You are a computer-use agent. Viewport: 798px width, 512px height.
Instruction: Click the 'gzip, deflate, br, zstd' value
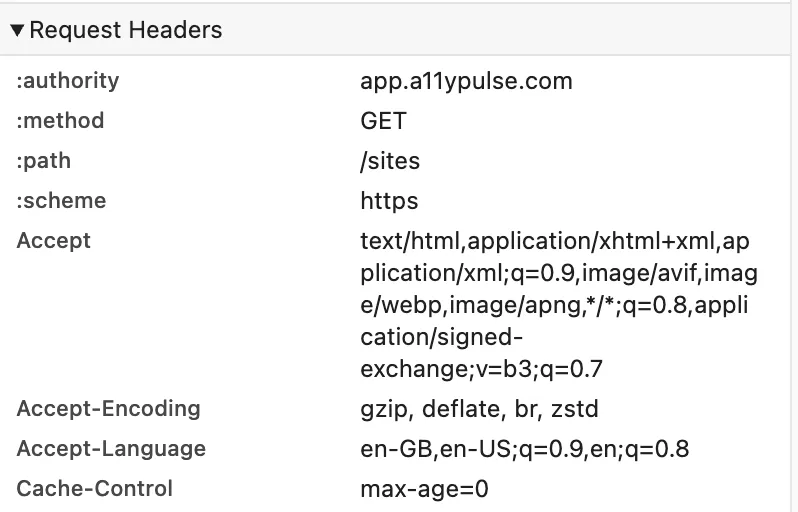coord(479,409)
